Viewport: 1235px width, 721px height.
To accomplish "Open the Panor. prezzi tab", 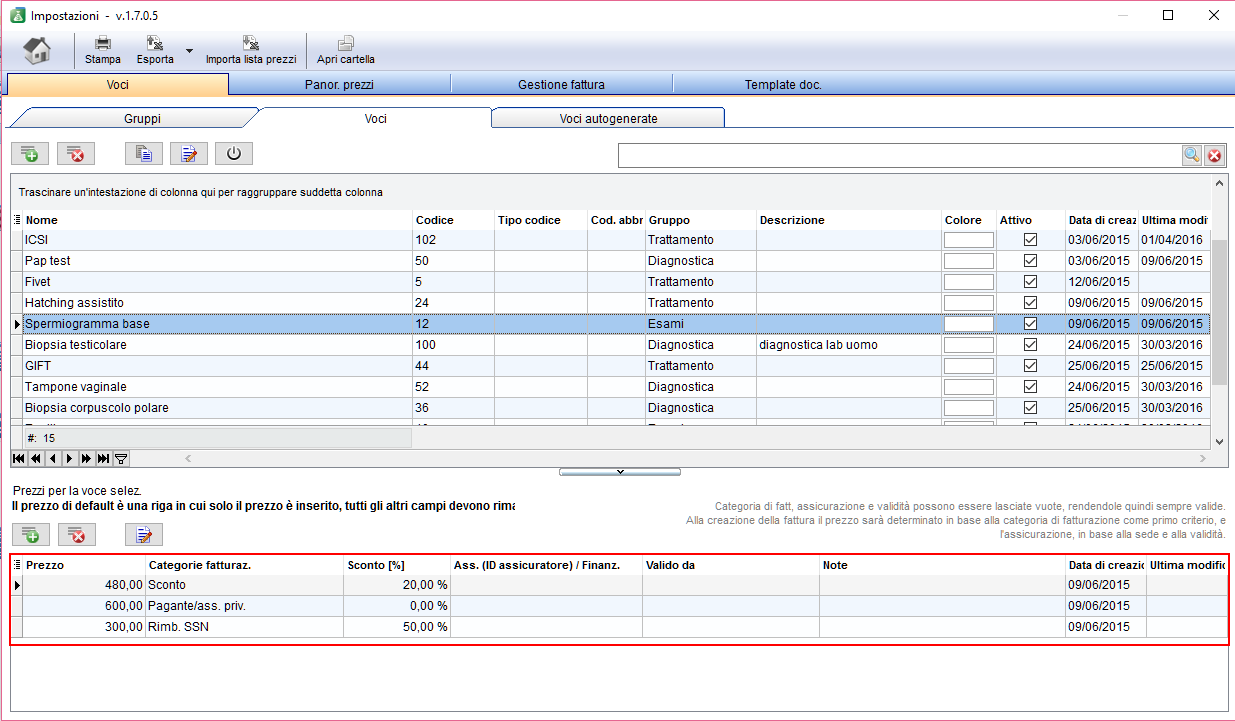I will (x=339, y=85).
